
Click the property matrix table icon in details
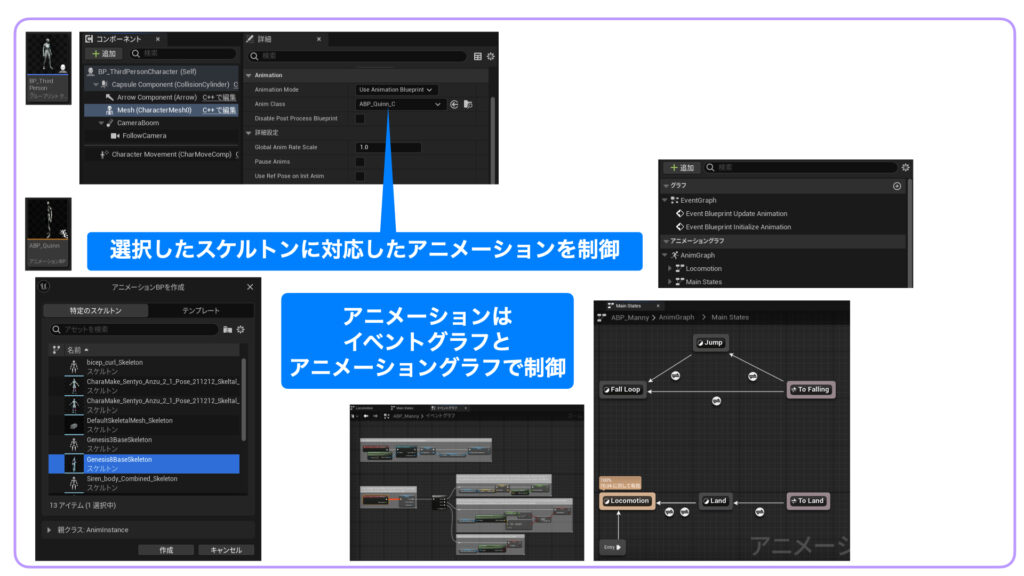477,56
